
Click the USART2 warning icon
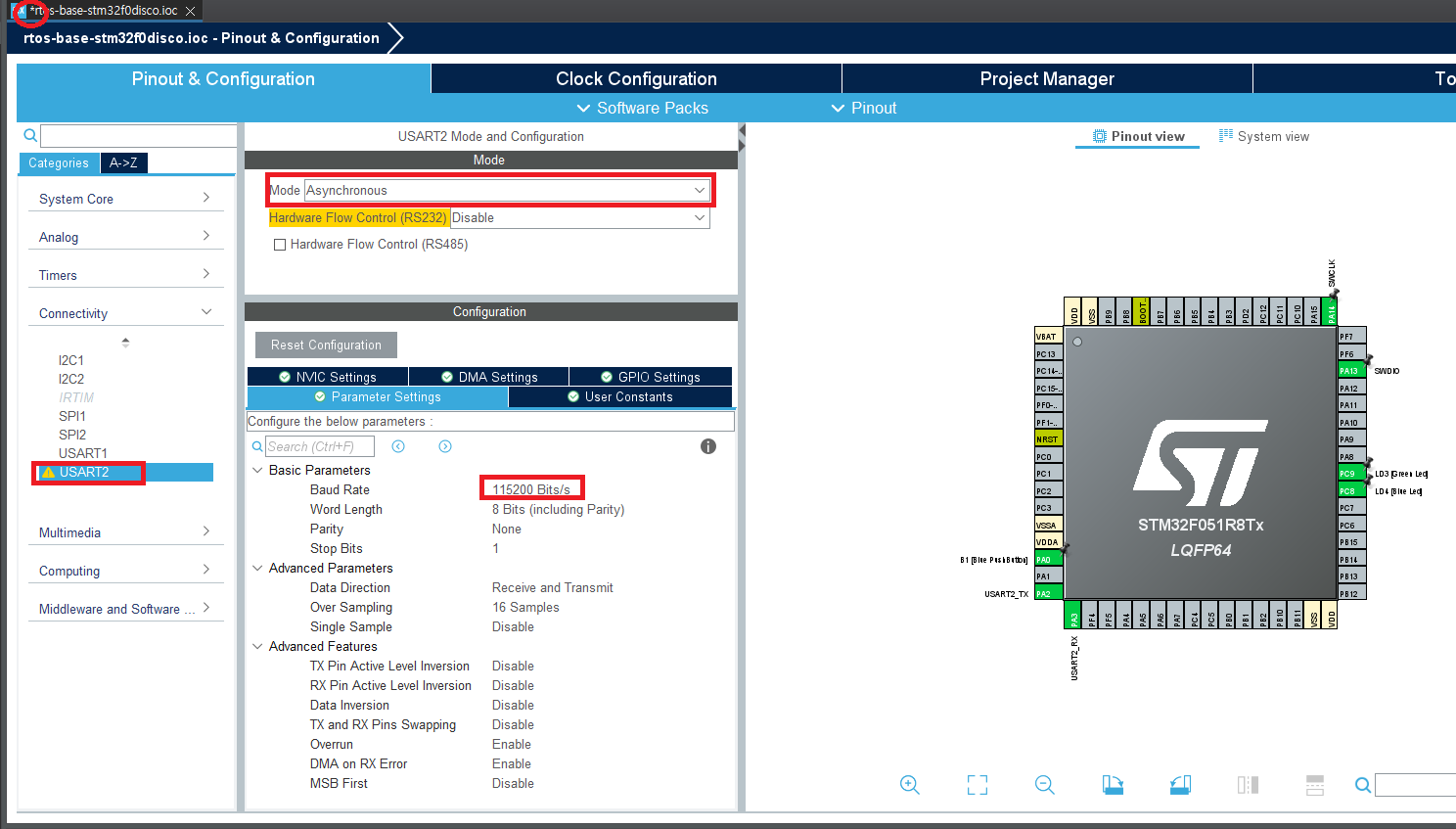tap(48, 472)
